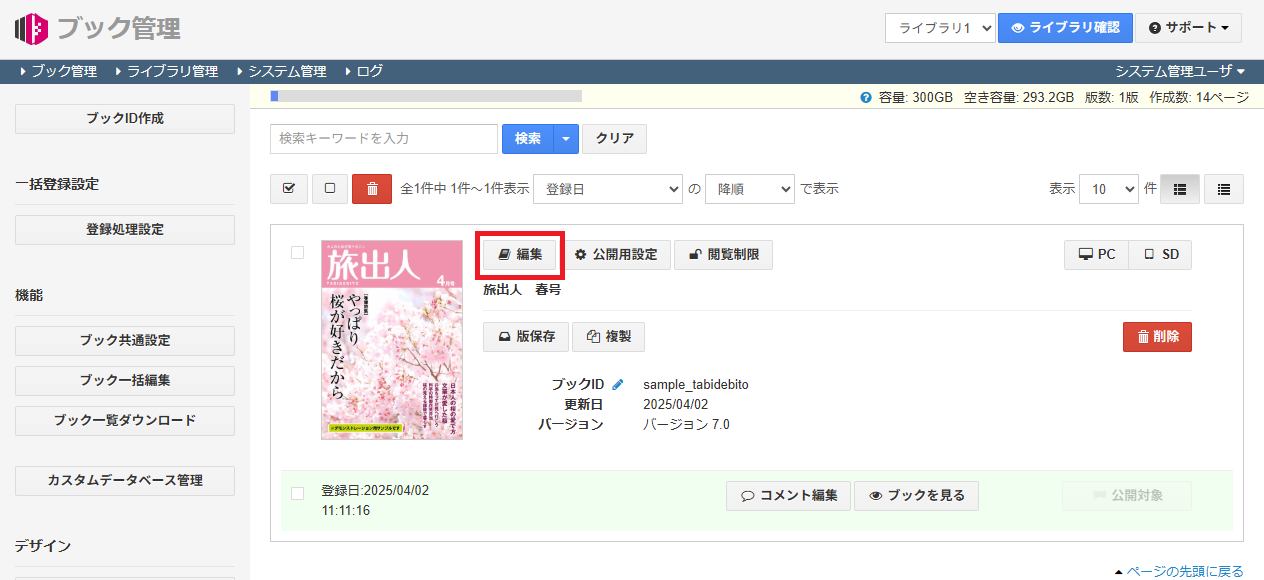Click the select-all checkmark icon button
The image size is (1264, 580).
pyautogui.click(x=289, y=188)
